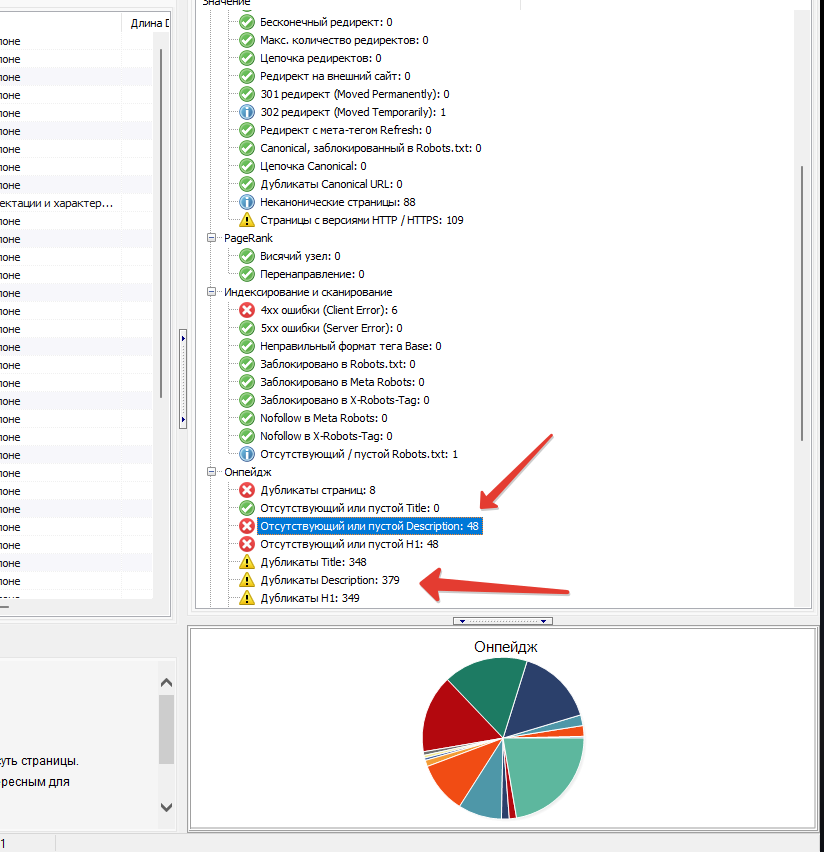Select Дубликаты Description: 379 item
This screenshot has width=824, height=852.
point(330,580)
